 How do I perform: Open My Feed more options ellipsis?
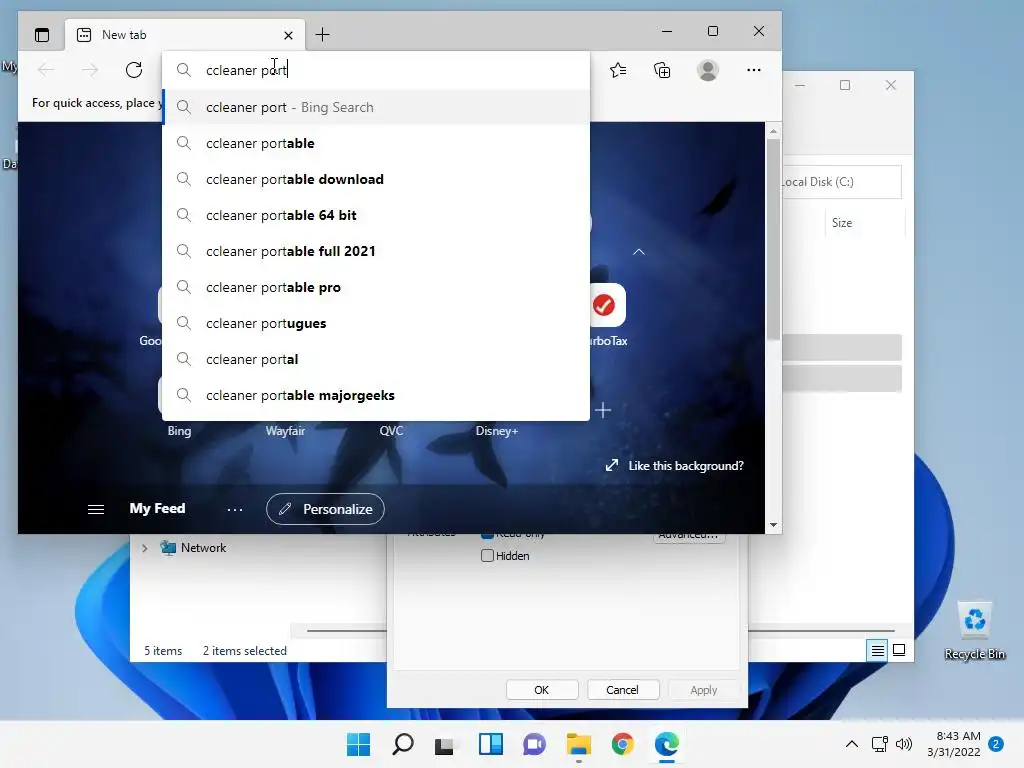[x=234, y=509]
